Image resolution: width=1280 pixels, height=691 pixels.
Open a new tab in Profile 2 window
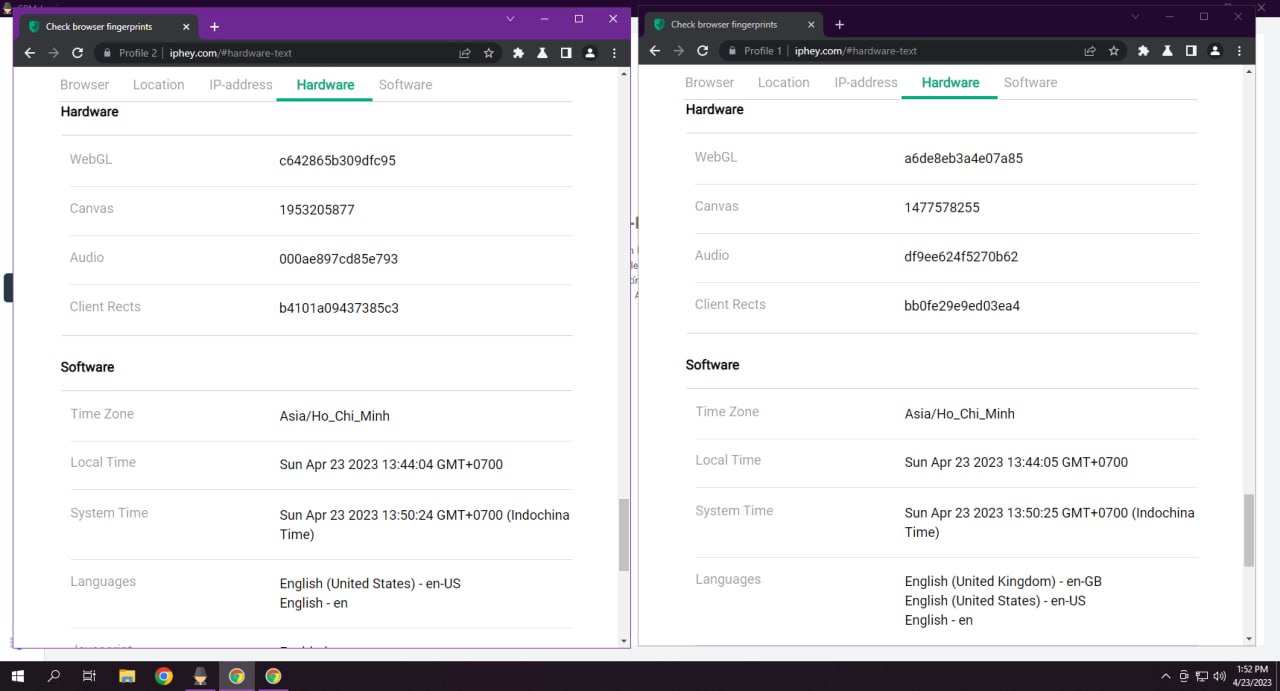(x=214, y=27)
